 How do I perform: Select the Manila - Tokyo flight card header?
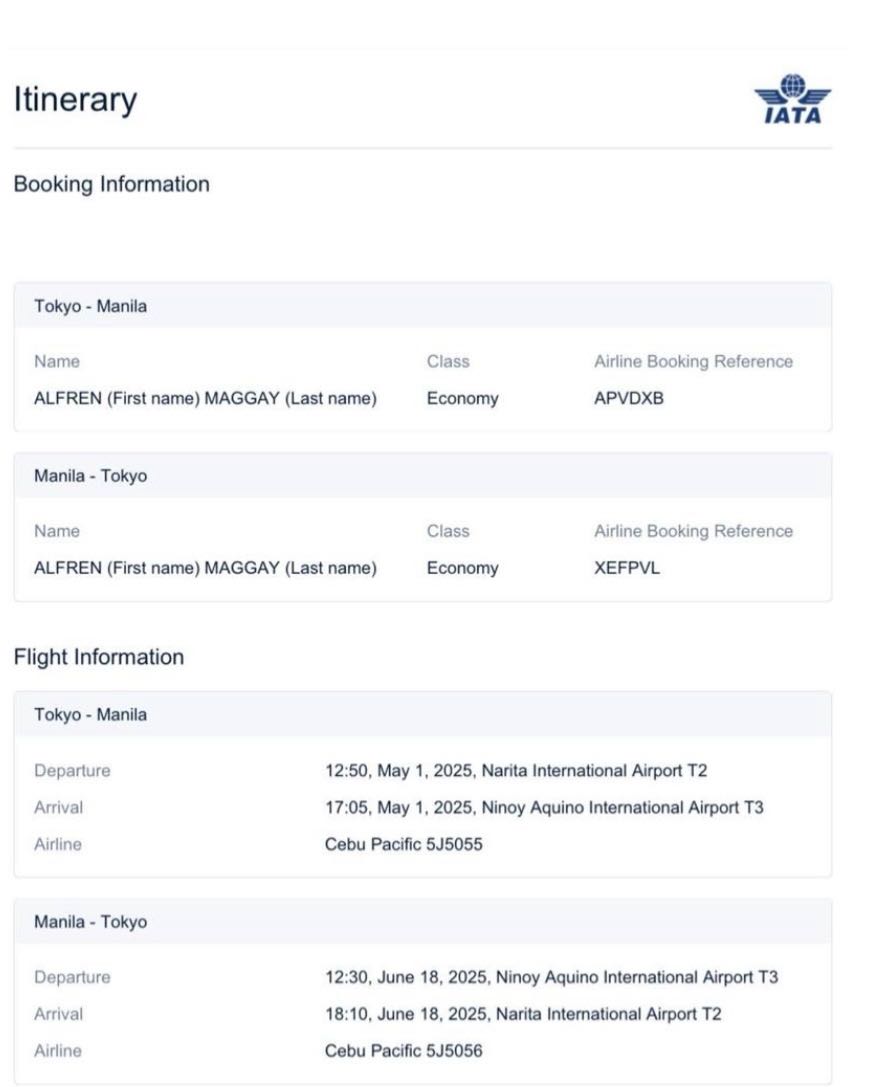pyautogui.click(x=90, y=922)
